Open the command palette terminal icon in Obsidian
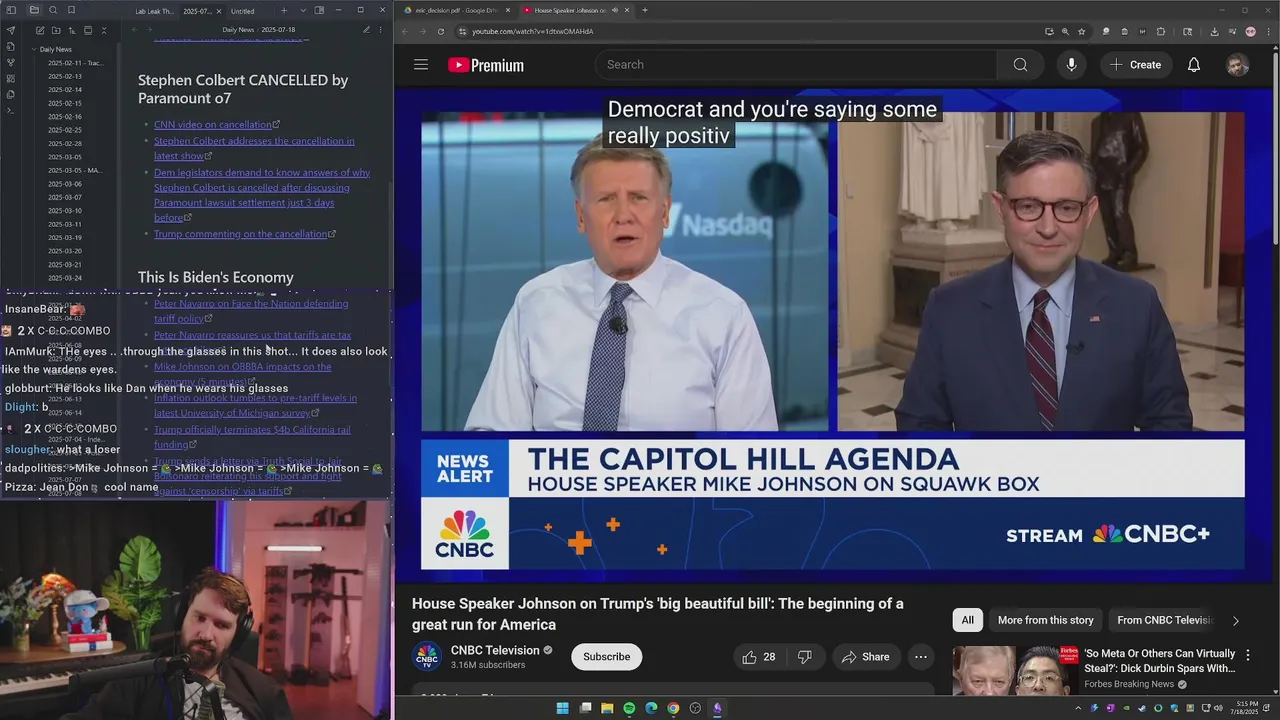Screen dimensions: 1280x720 coord(11,110)
